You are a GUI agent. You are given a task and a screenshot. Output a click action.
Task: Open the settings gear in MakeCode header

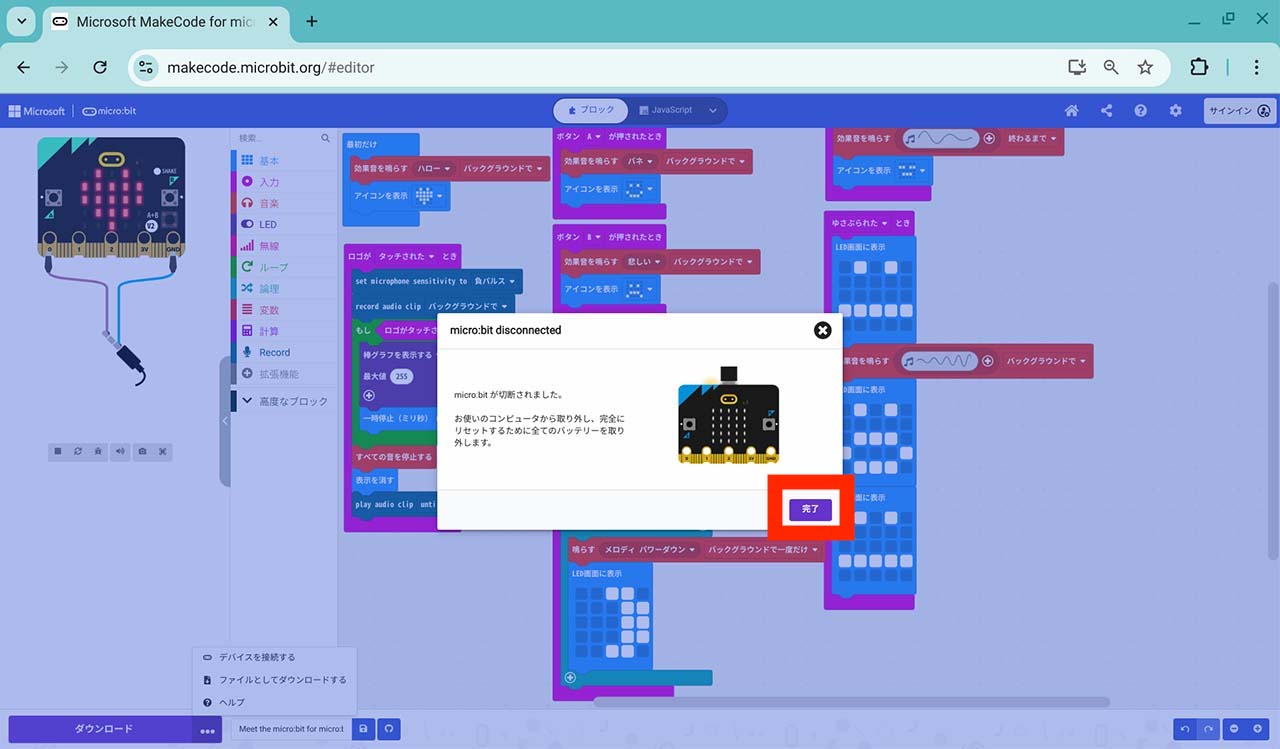tap(1175, 111)
